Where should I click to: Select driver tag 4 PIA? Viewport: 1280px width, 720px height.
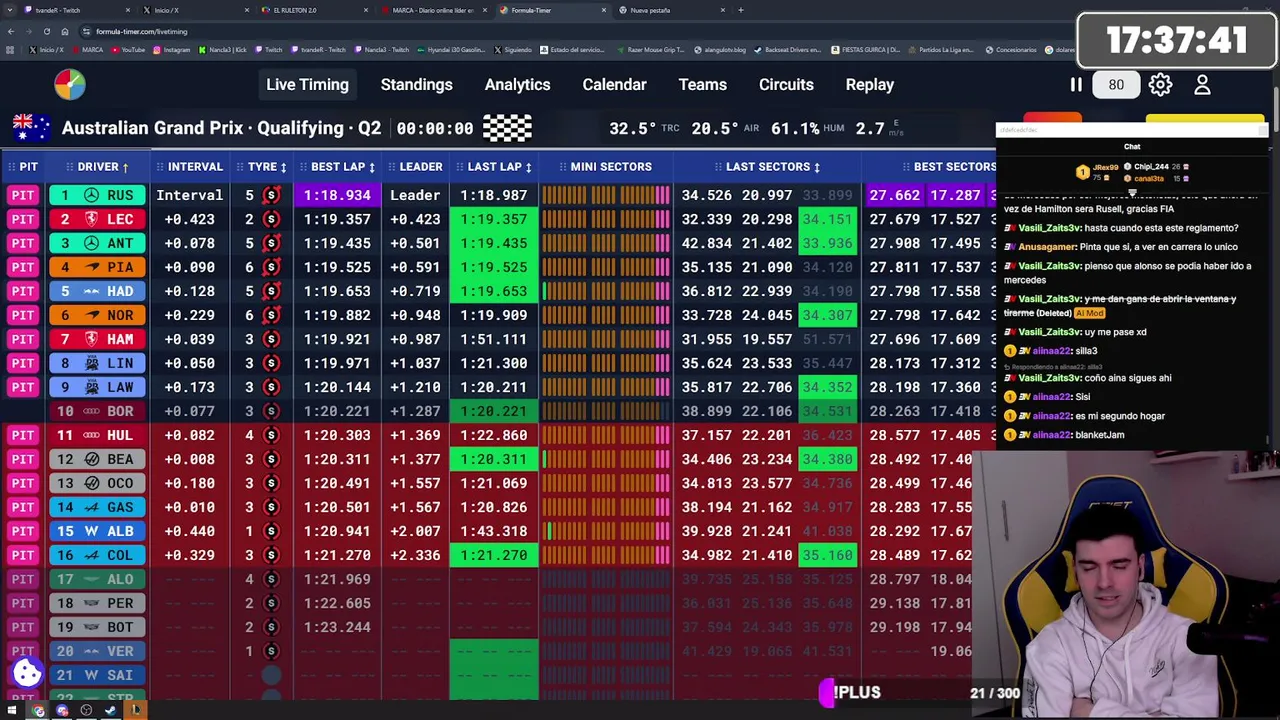97,267
